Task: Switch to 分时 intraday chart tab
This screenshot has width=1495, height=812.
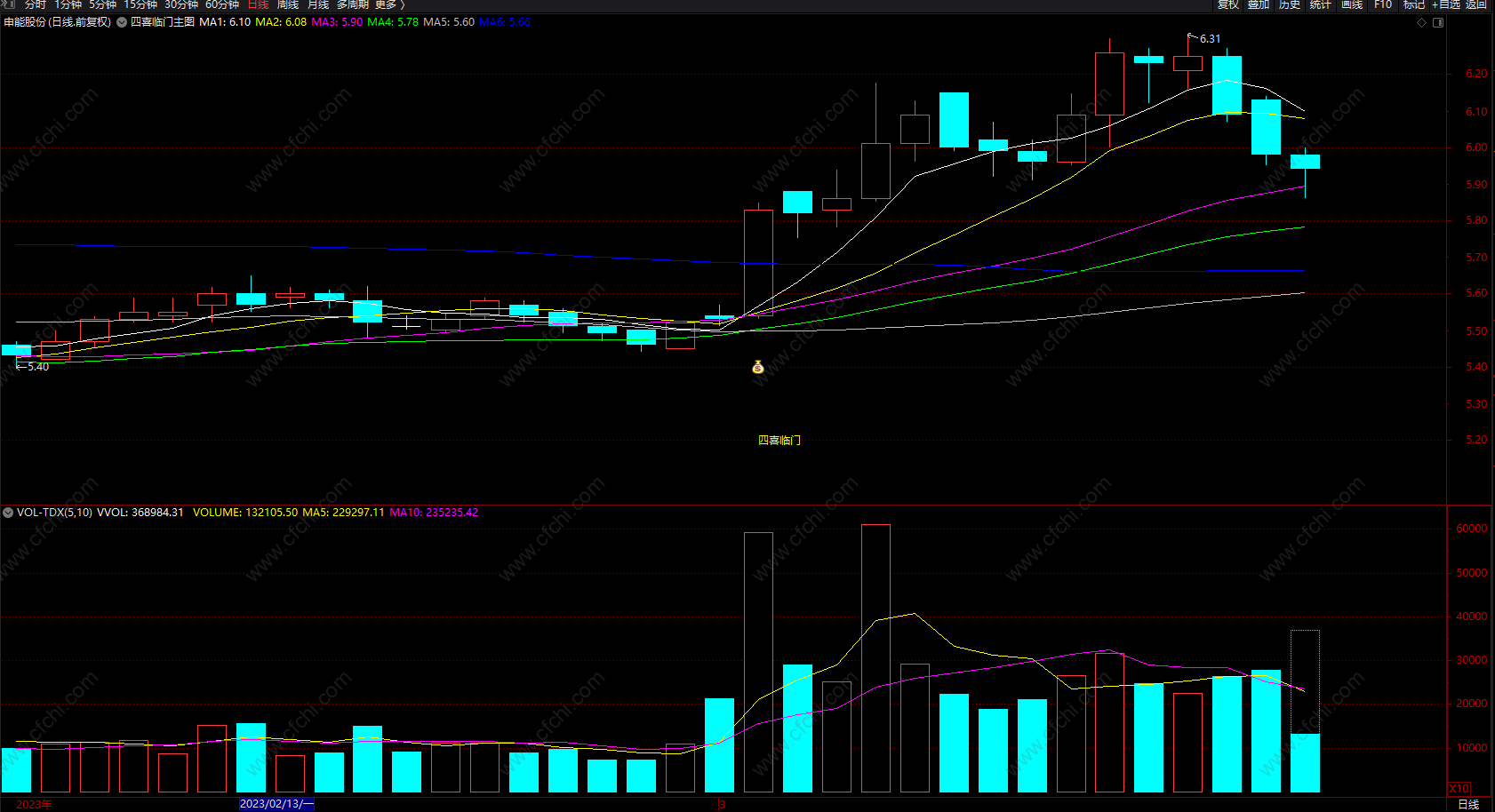Action: pos(35,4)
